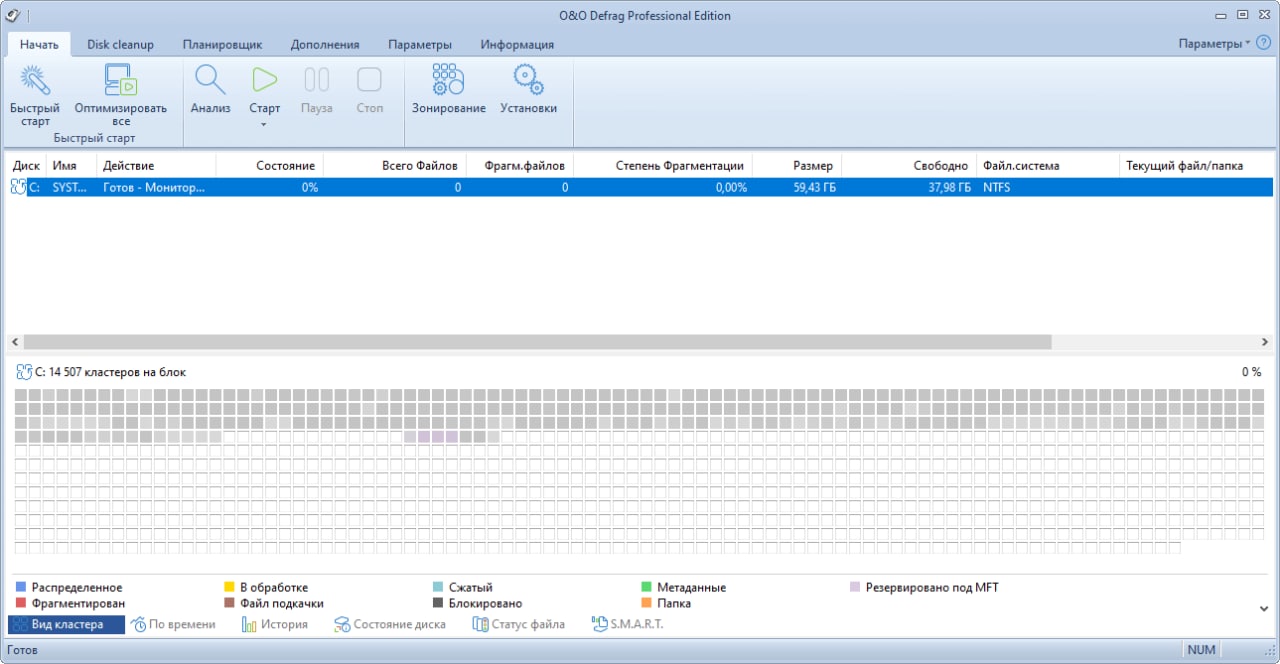The height and width of the screenshot is (664, 1280).
Task: Expand the legend with the chevron arrow
Action: point(1264,608)
